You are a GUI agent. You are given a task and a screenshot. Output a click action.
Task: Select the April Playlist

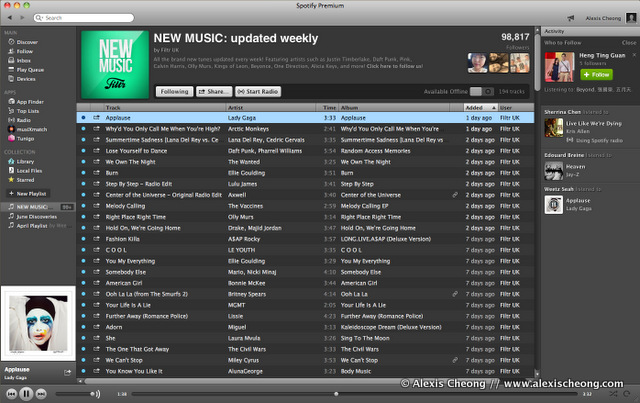38,225
